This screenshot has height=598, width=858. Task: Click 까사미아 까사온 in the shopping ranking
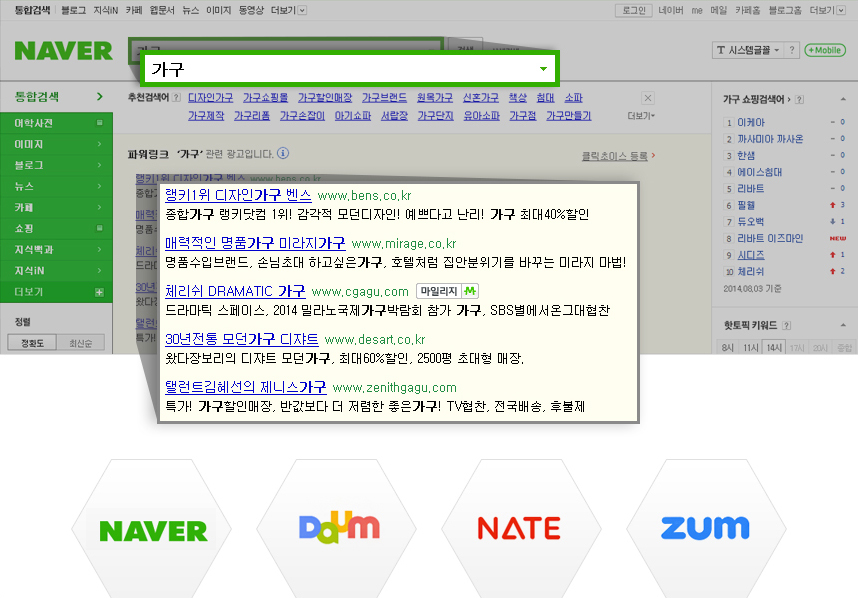pyautogui.click(x=770, y=139)
